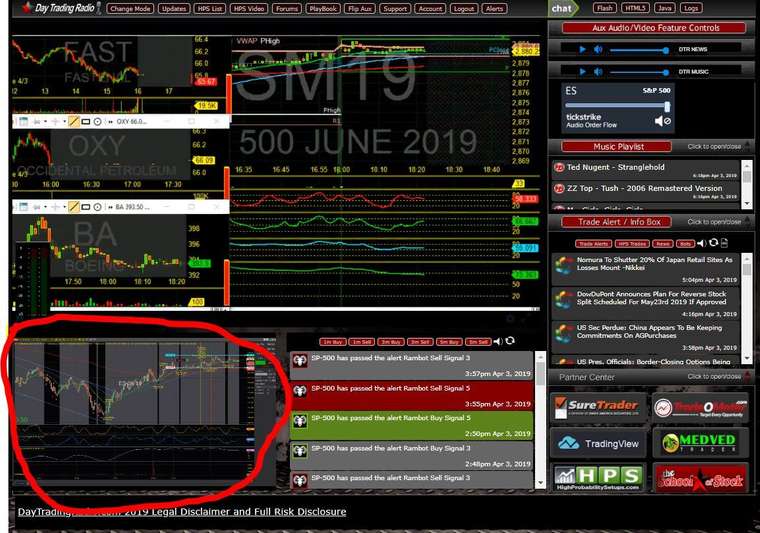The width and height of the screenshot is (760, 533).
Task: Refresh the Rambot signal alerts list
Action: (512, 341)
